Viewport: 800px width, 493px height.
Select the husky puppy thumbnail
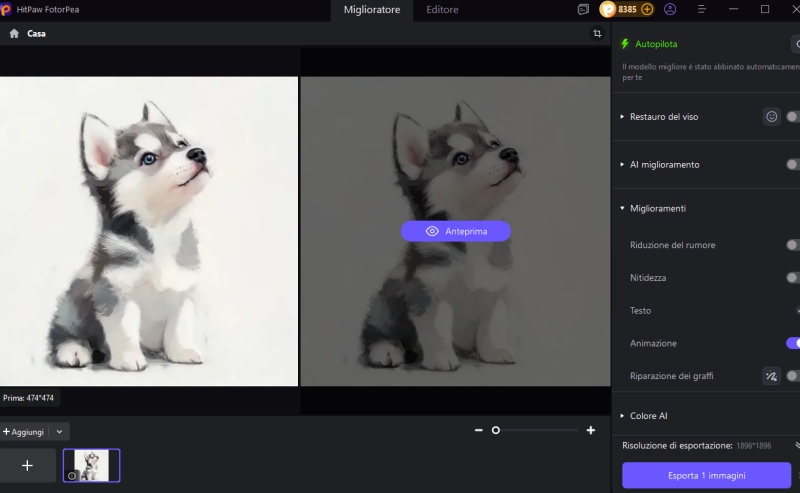pyautogui.click(x=91, y=465)
